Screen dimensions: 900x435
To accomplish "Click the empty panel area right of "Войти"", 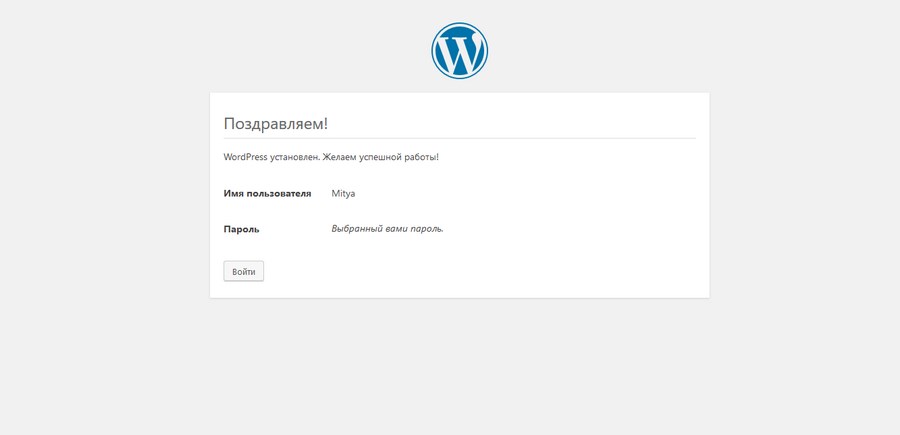I will point(480,271).
